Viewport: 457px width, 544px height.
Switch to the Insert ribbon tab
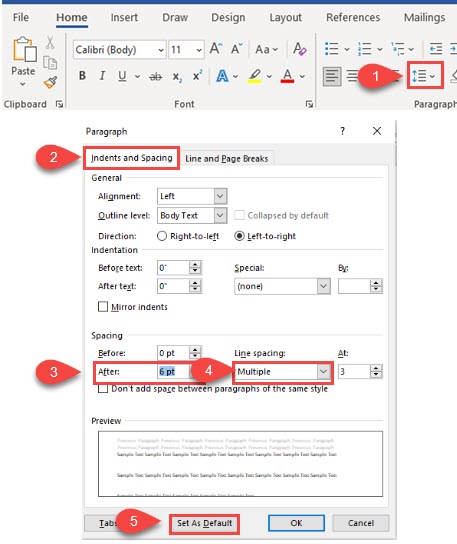(x=124, y=17)
